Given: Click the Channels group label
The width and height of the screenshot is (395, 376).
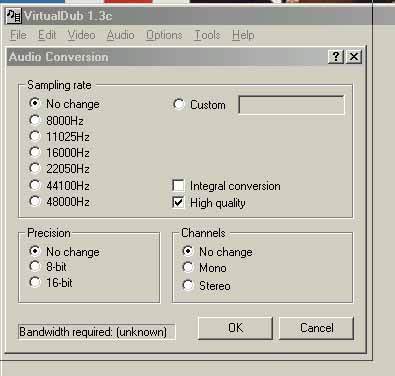Looking at the screenshot, I should [x=203, y=233].
